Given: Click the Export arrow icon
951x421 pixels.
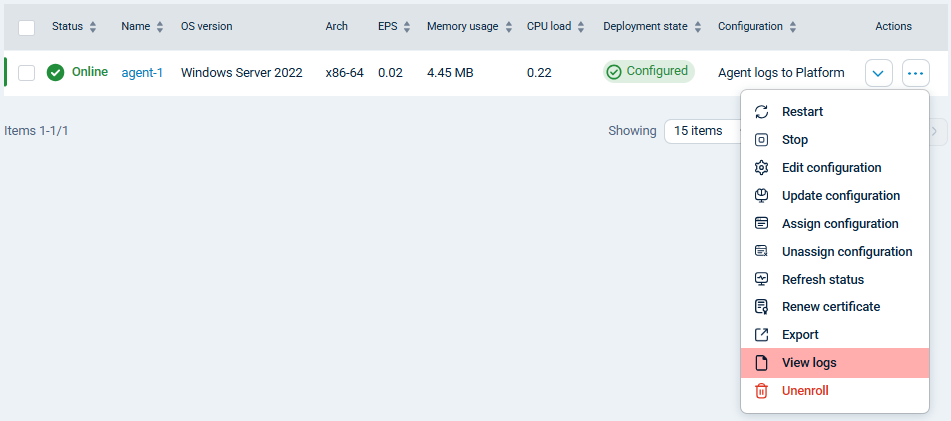Looking at the screenshot, I should pyautogui.click(x=761, y=335).
